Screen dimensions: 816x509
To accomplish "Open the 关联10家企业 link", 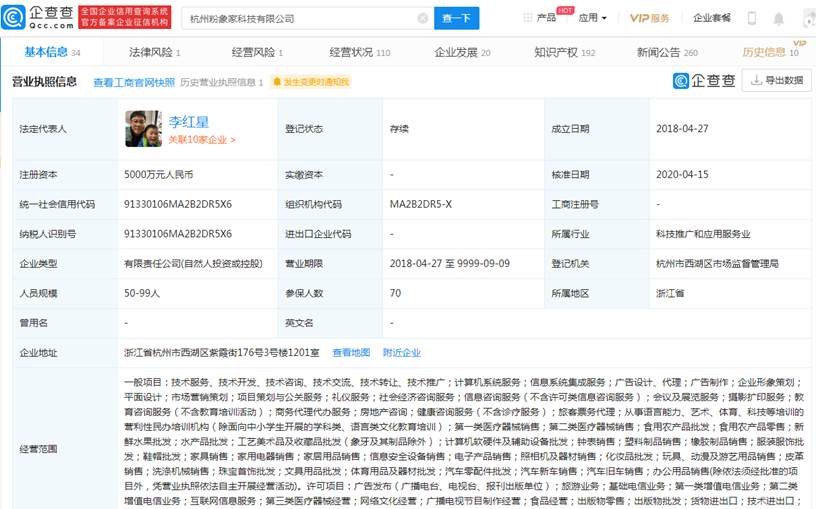I will 202,140.
